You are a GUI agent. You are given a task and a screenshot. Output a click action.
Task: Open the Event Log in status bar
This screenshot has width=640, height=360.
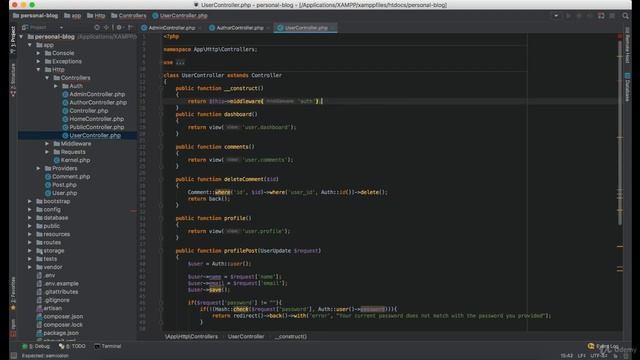tap(604, 346)
